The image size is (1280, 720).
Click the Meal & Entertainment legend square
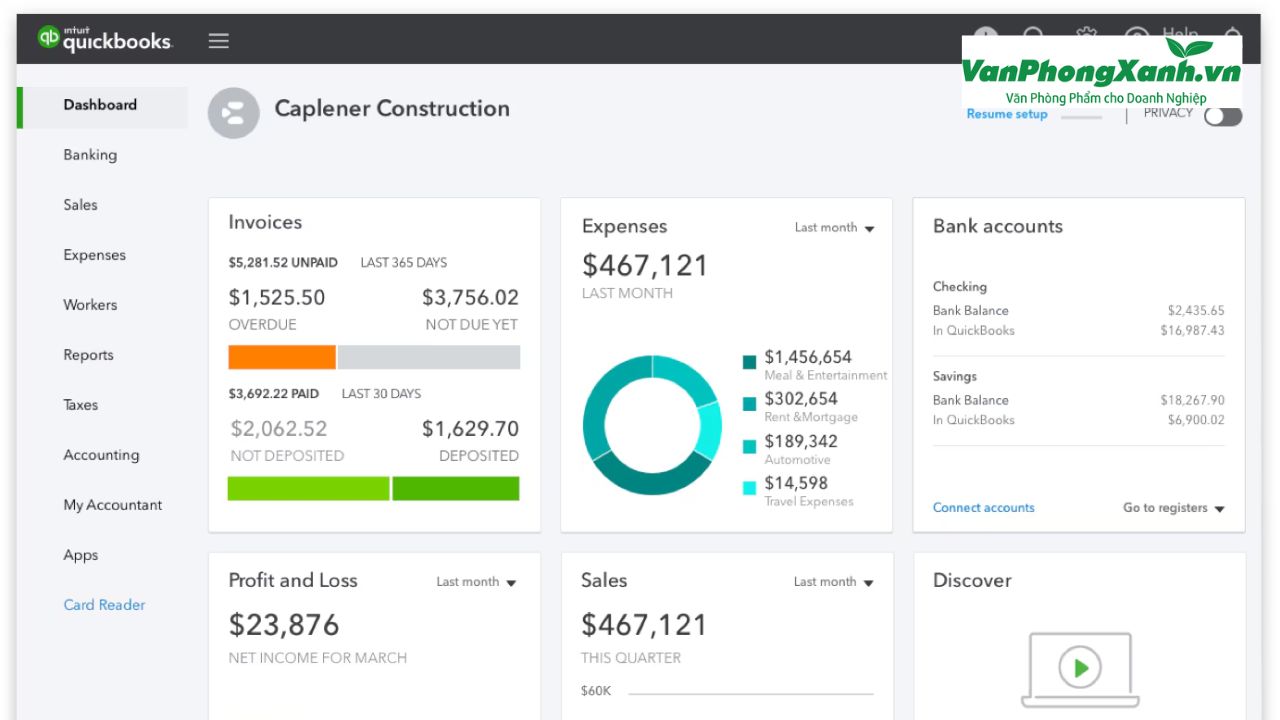tap(750, 362)
